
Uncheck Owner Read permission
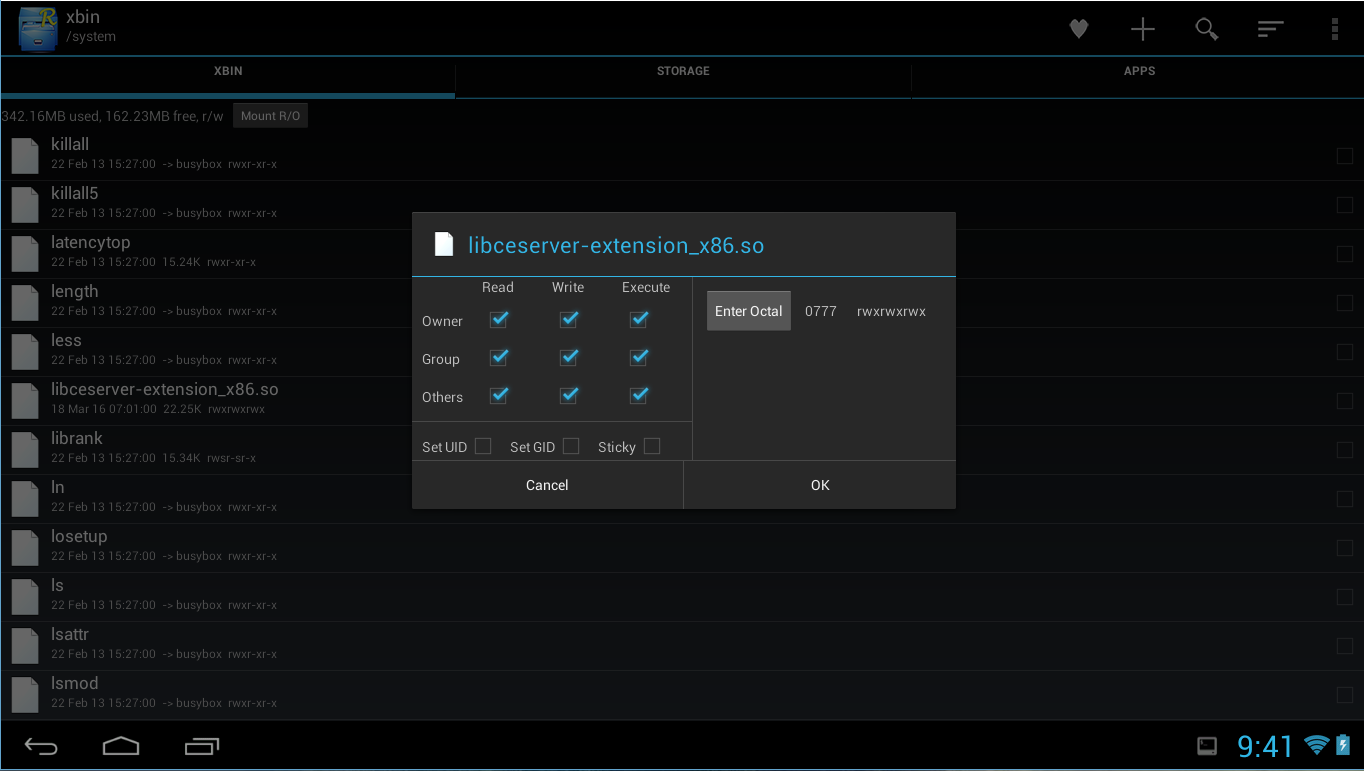[x=498, y=320]
